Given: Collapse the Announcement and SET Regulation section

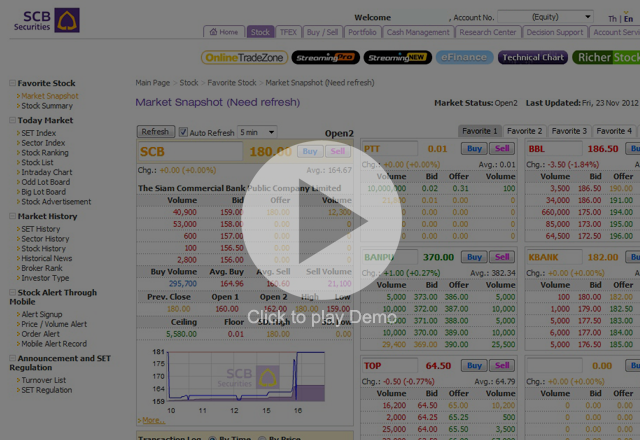Looking at the screenshot, I should coord(13,358).
